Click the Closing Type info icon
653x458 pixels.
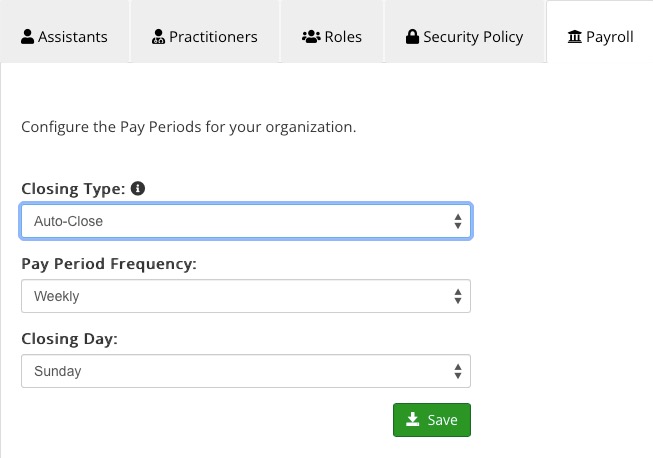click(x=138, y=189)
